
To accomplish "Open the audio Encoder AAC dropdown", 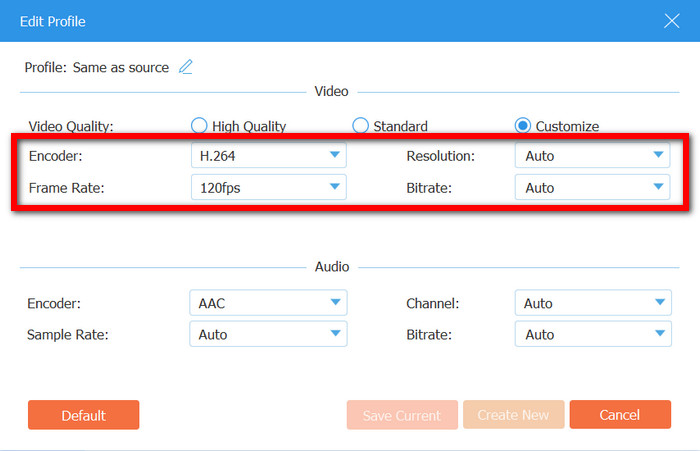I will tap(268, 303).
